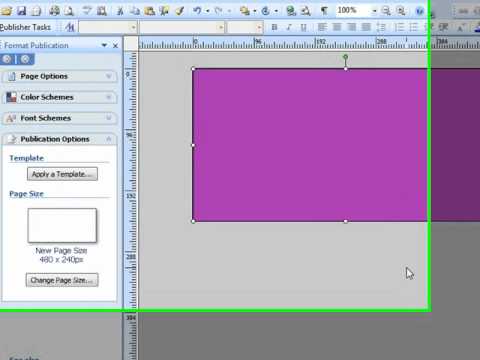The image size is (480, 360).
Task: Expand the Page Options section
Action: pos(59,76)
